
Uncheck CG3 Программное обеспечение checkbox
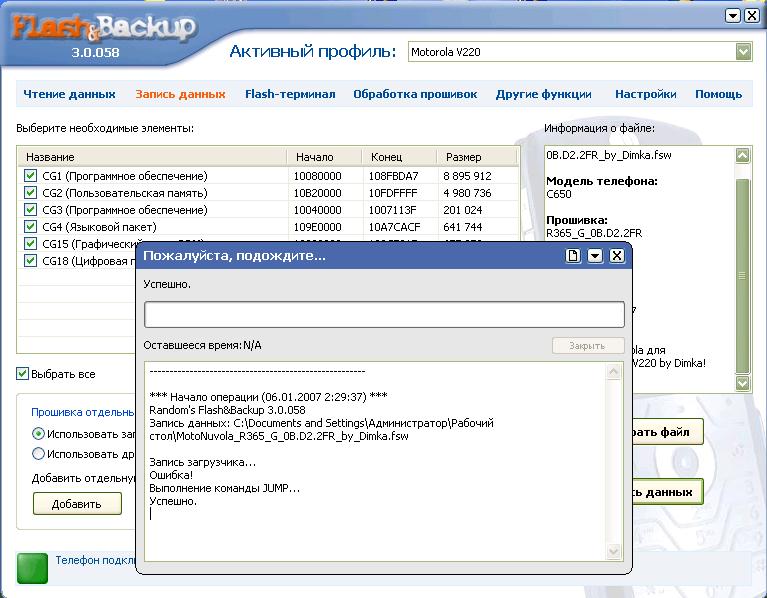[x=30, y=210]
